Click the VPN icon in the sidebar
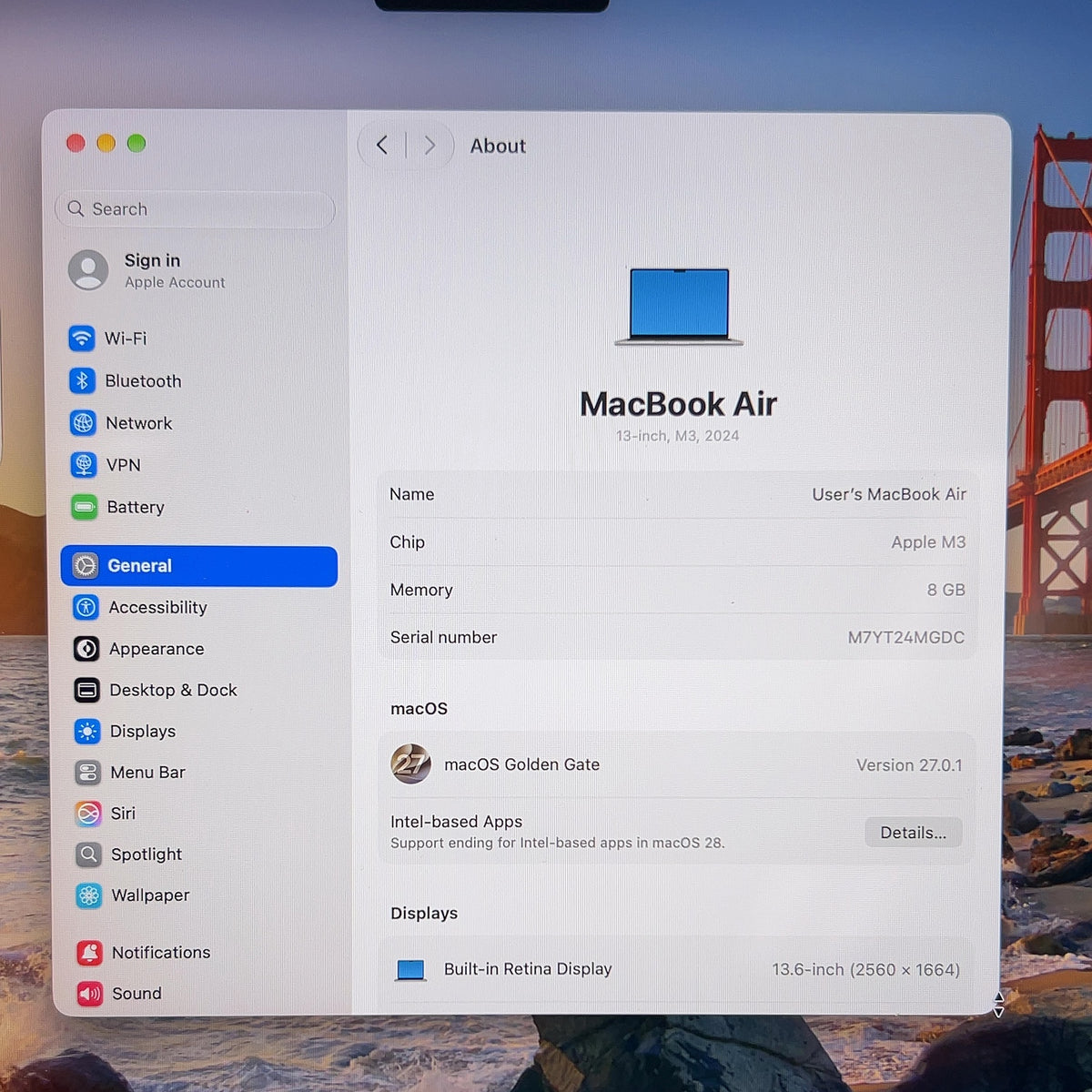The height and width of the screenshot is (1092, 1092). point(84,465)
